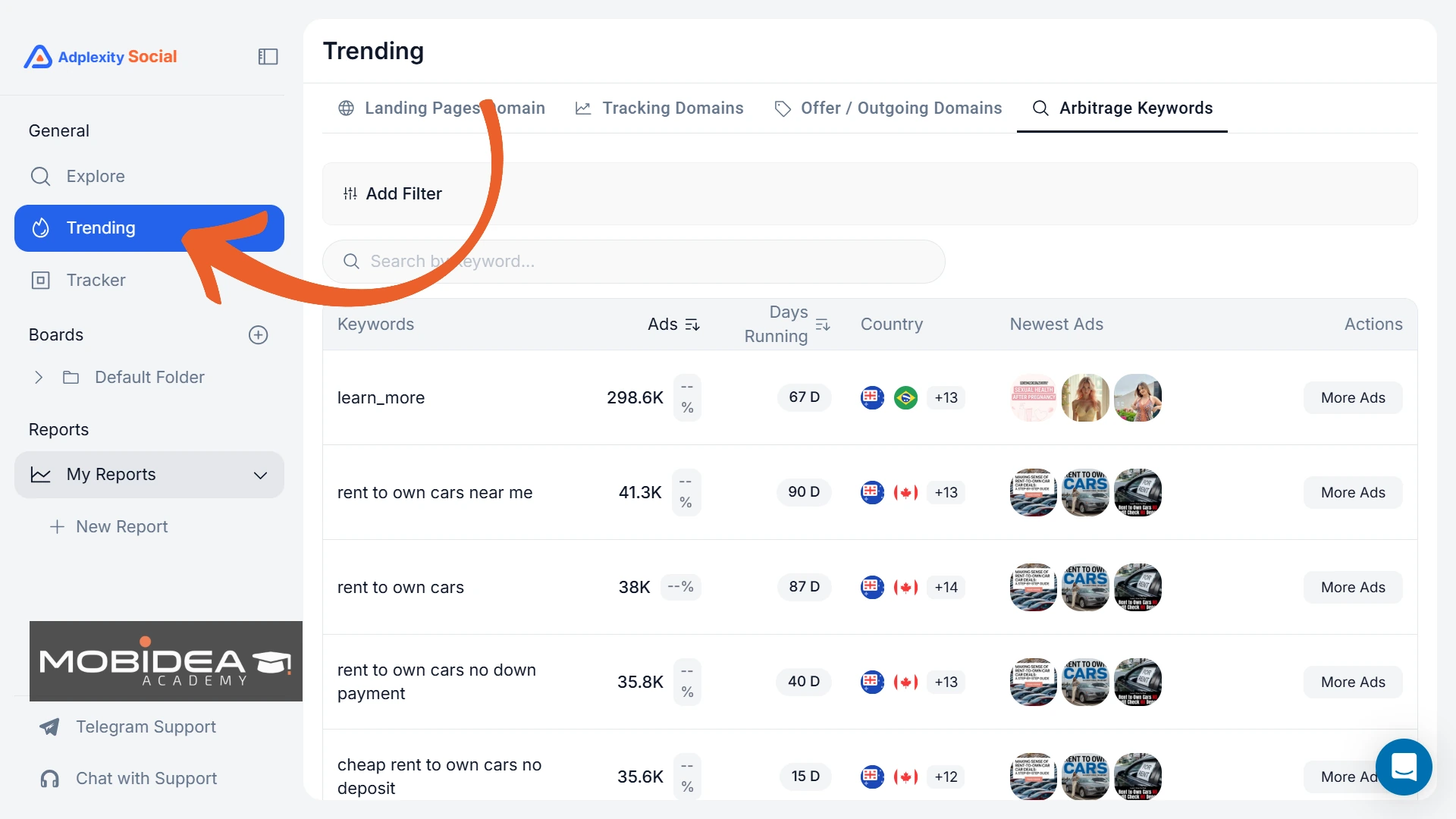Click the Add Filter button

tap(392, 193)
